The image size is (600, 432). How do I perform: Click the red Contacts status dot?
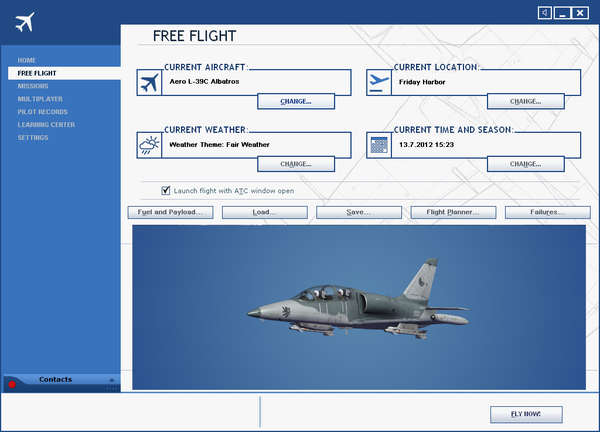[x=12, y=384]
